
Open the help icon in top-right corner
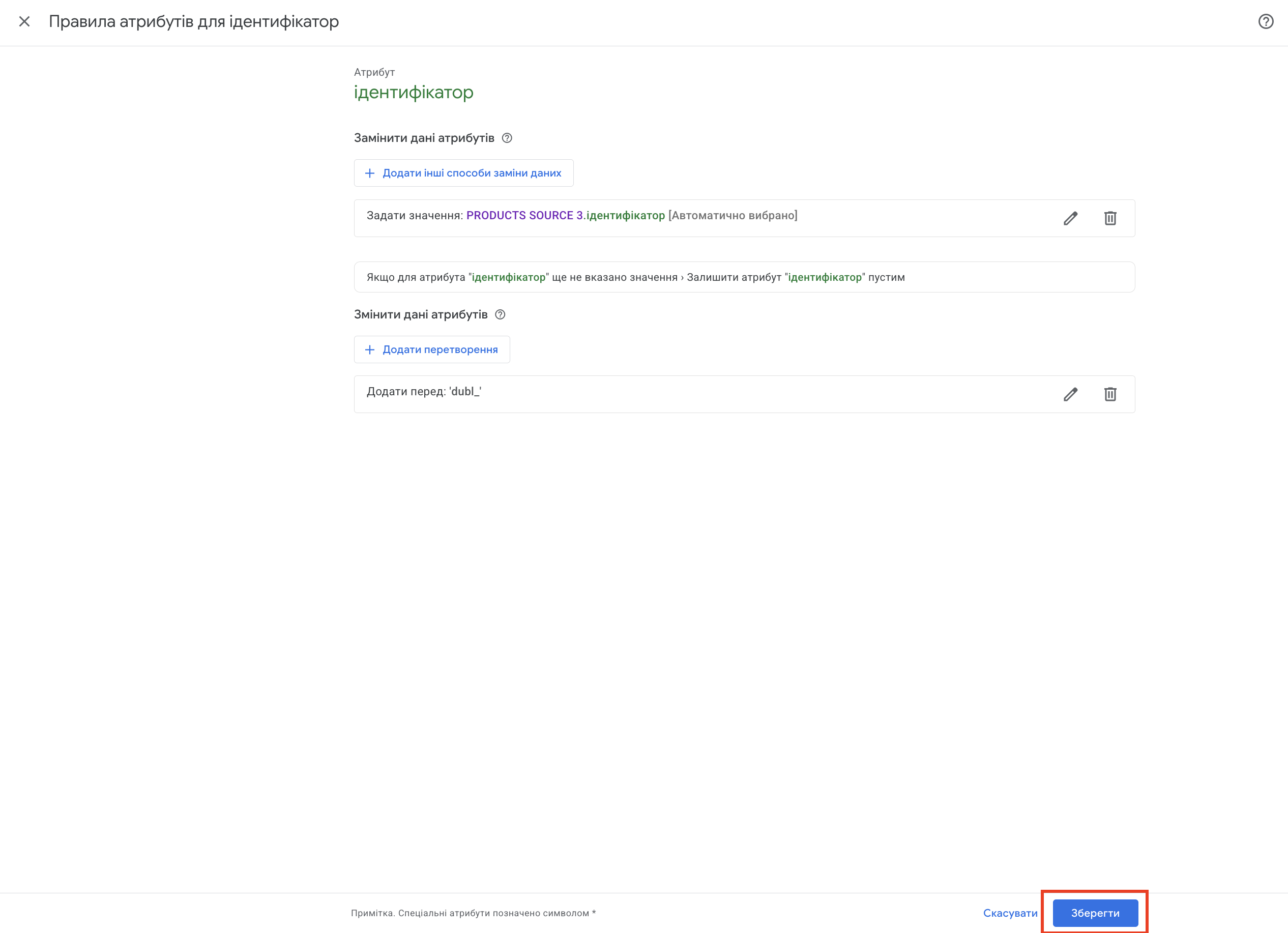(1265, 21)
